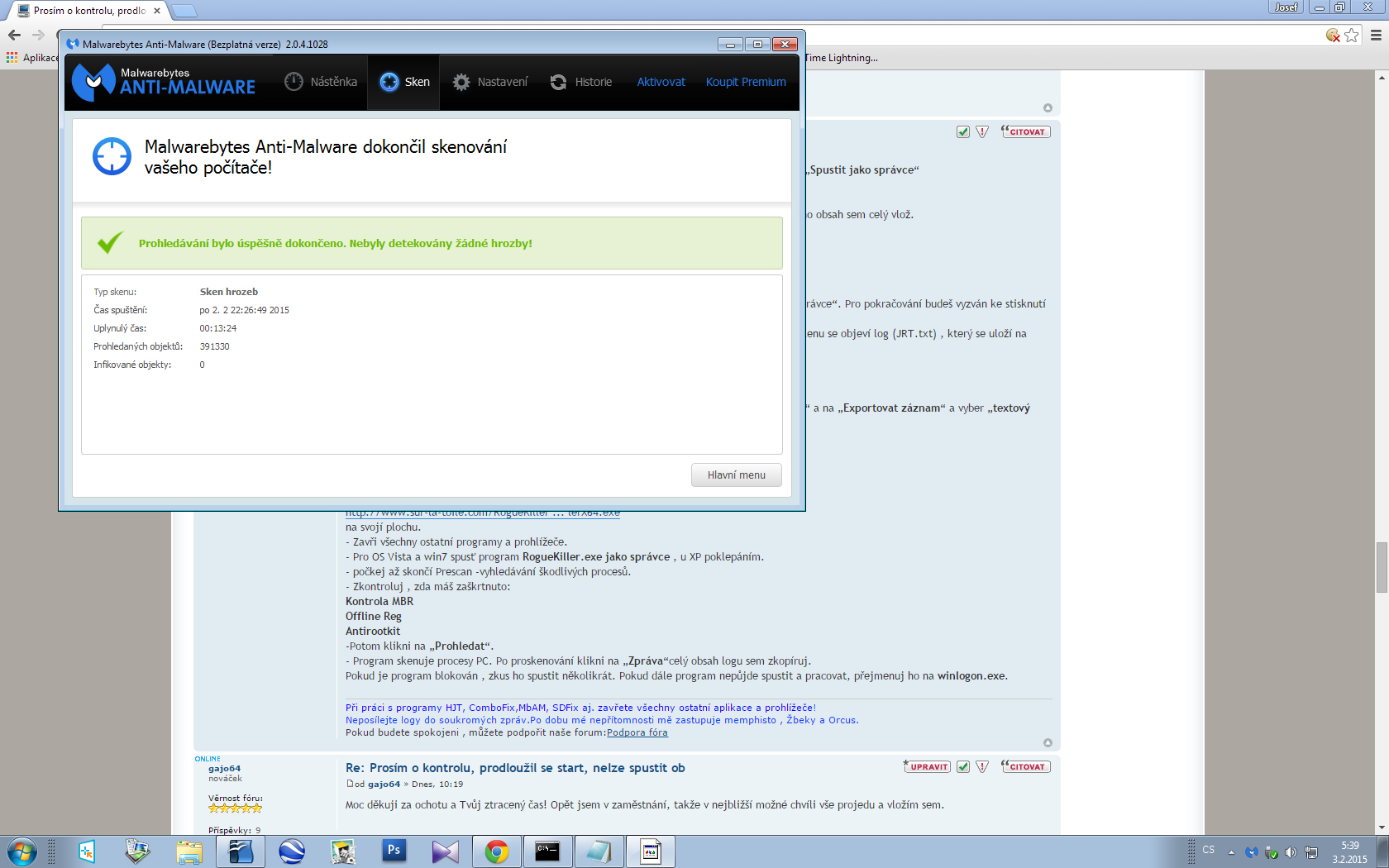Viewport: 1389px width, 868px height.
Task: Bookmark this page with the star icon
Action: 1352,35
